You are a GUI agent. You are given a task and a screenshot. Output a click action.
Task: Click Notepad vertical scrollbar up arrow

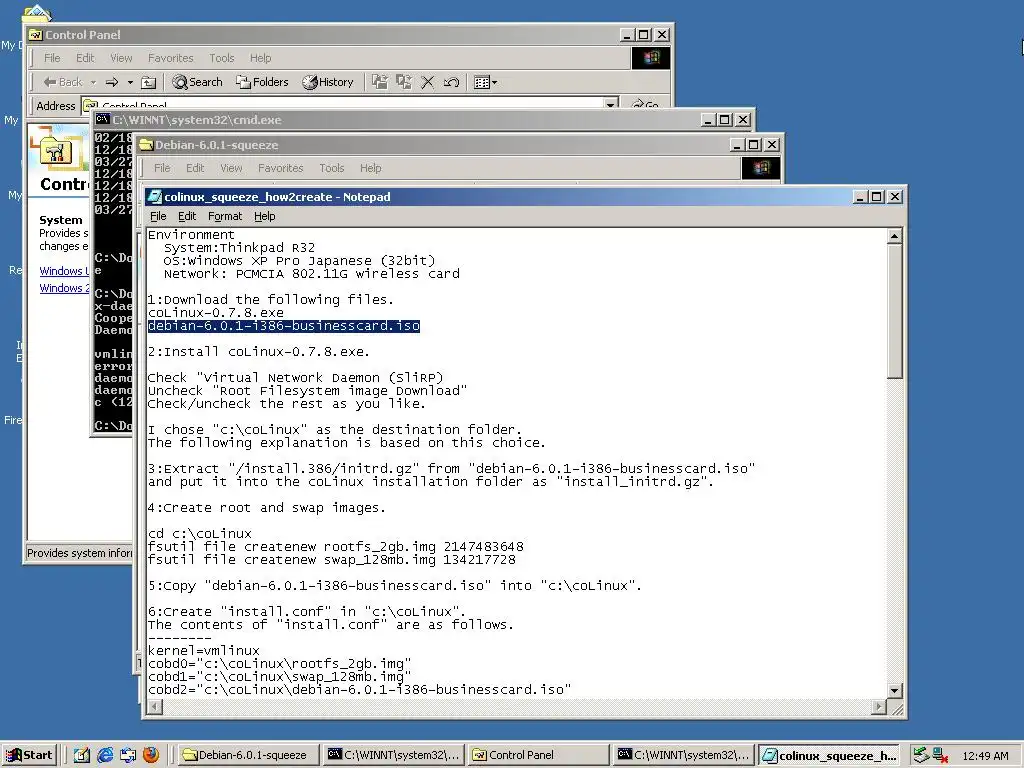pos(894,236)
